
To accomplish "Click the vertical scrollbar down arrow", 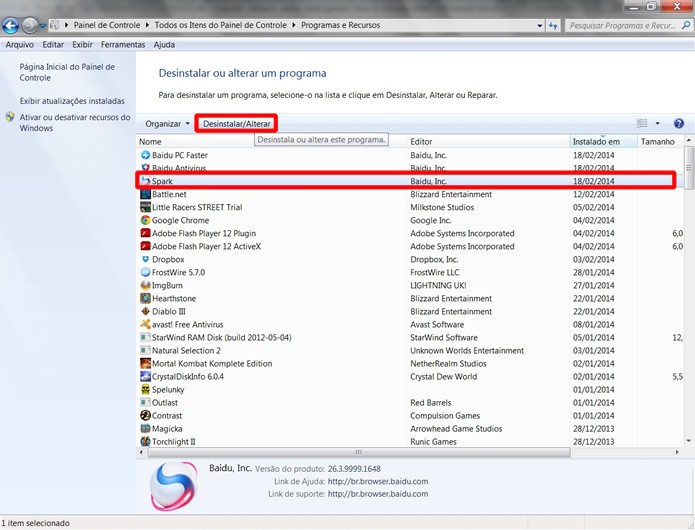I will [688, 441].
